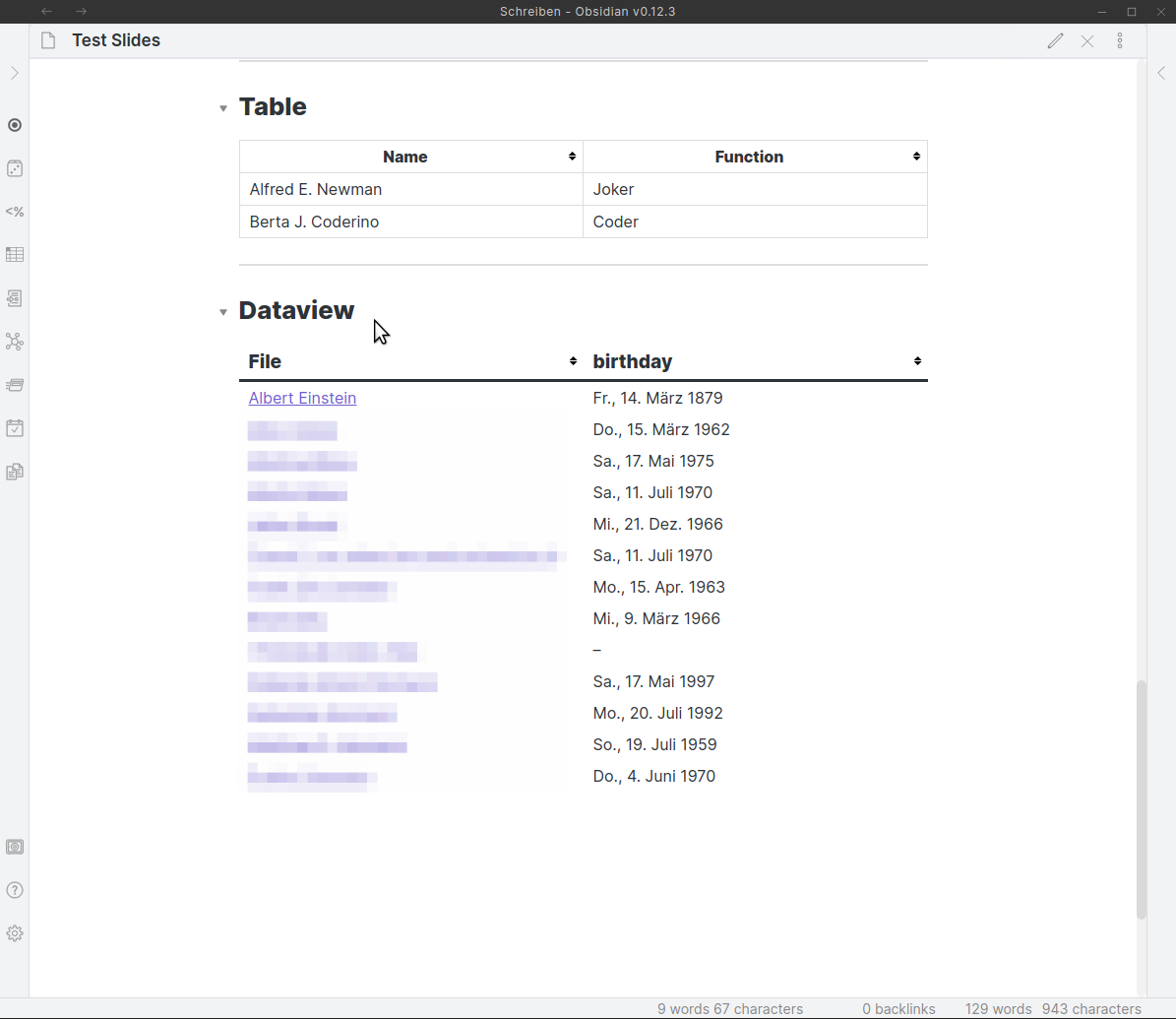Sort the table by Function
The image size is (1176, 1019).
(916, 156)
